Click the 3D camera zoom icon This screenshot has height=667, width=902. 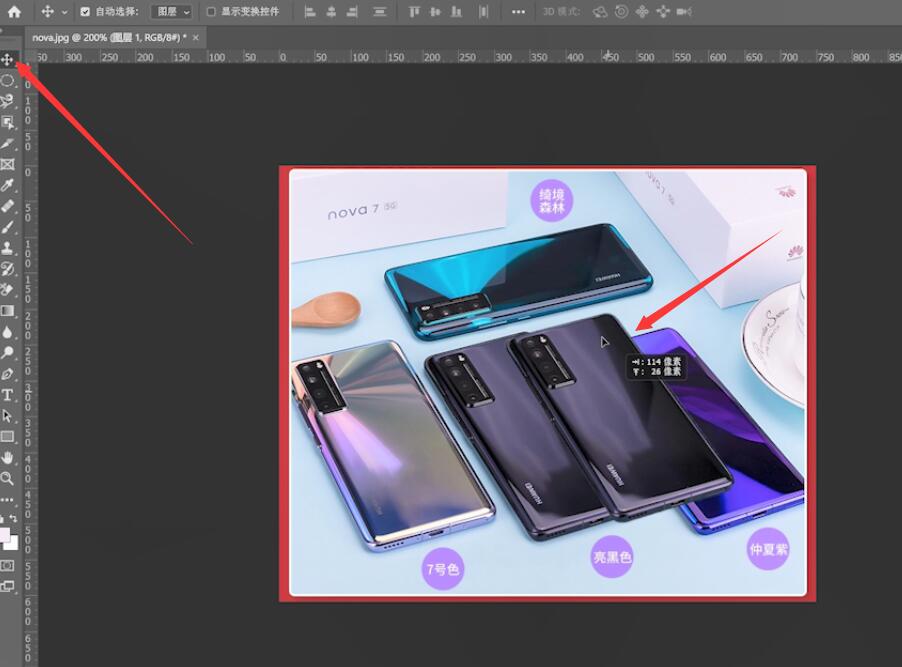tap(684, 12)
